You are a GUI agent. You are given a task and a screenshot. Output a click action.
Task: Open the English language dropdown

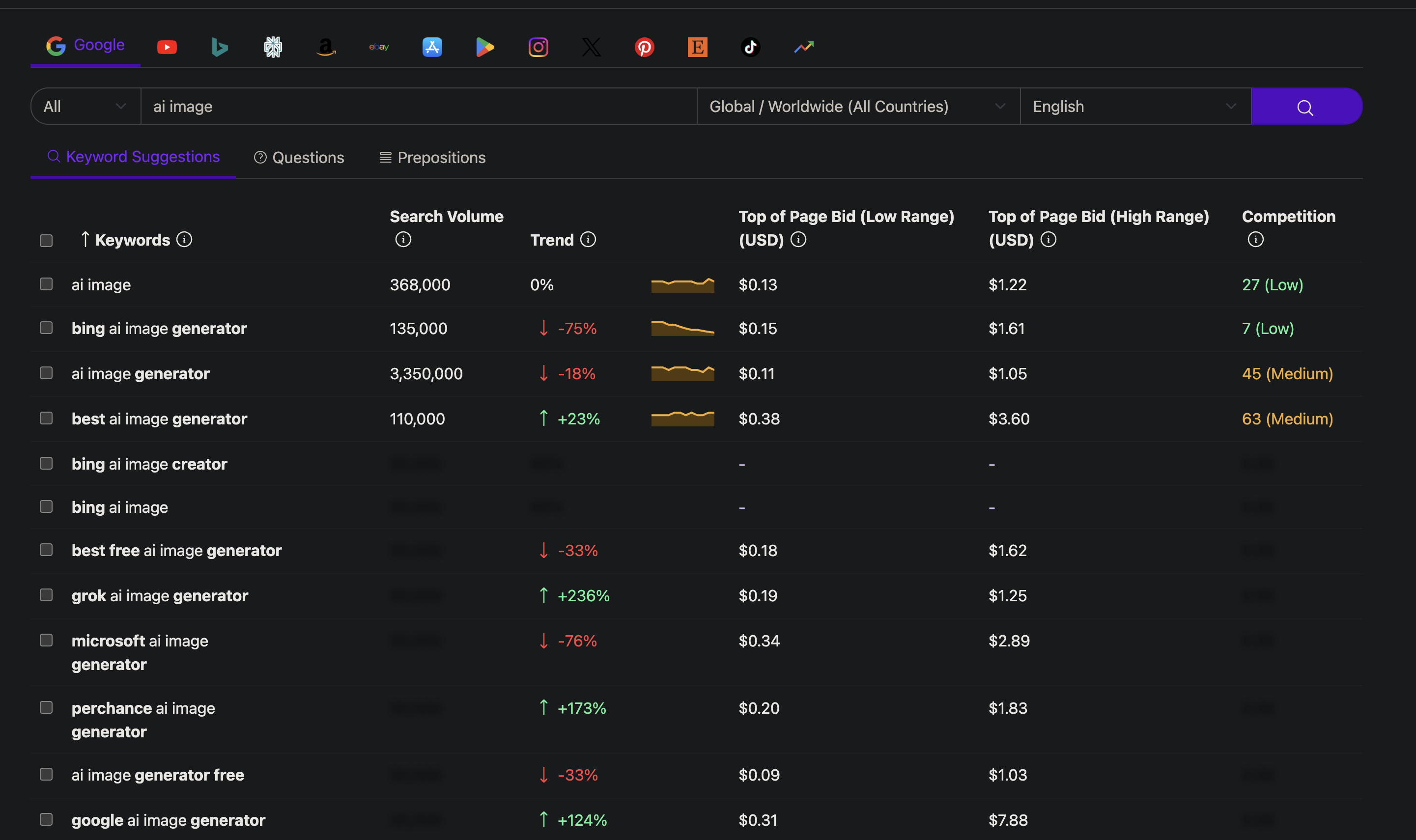click(1134, 107)
